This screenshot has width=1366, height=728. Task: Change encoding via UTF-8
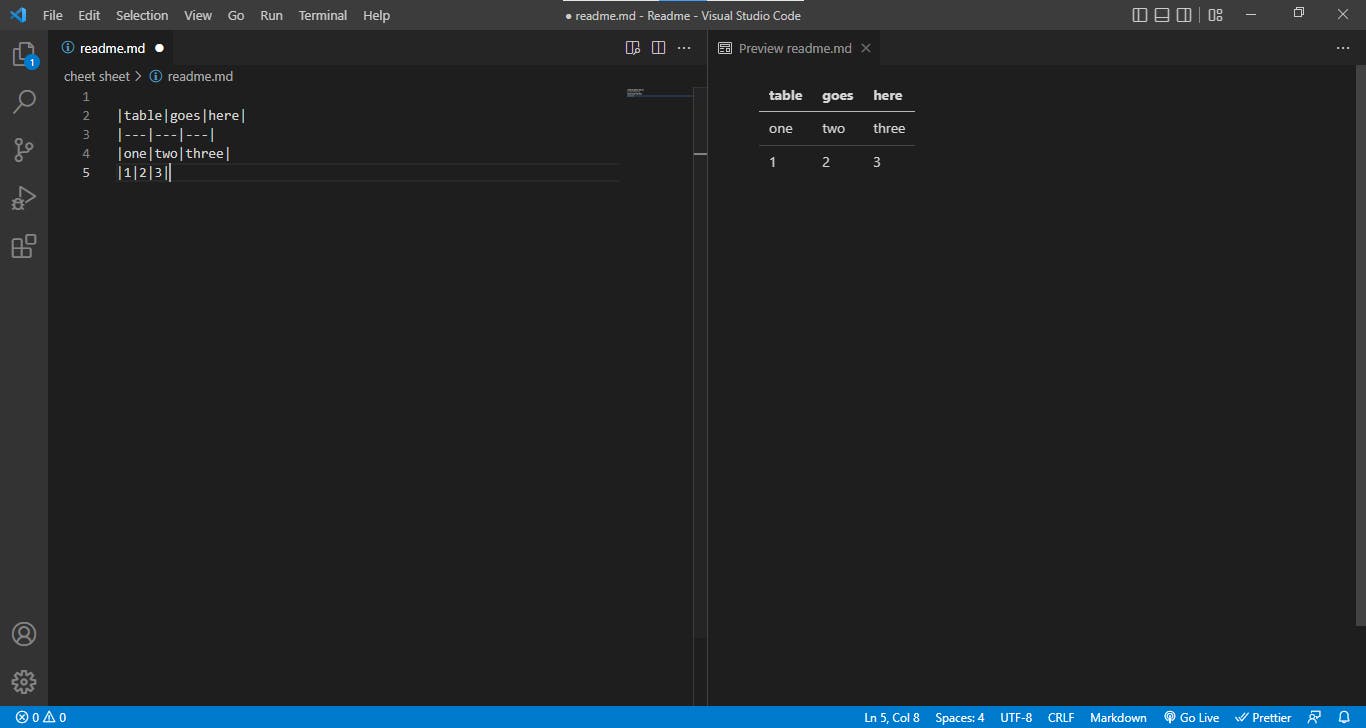click(x=1016, y=717)
